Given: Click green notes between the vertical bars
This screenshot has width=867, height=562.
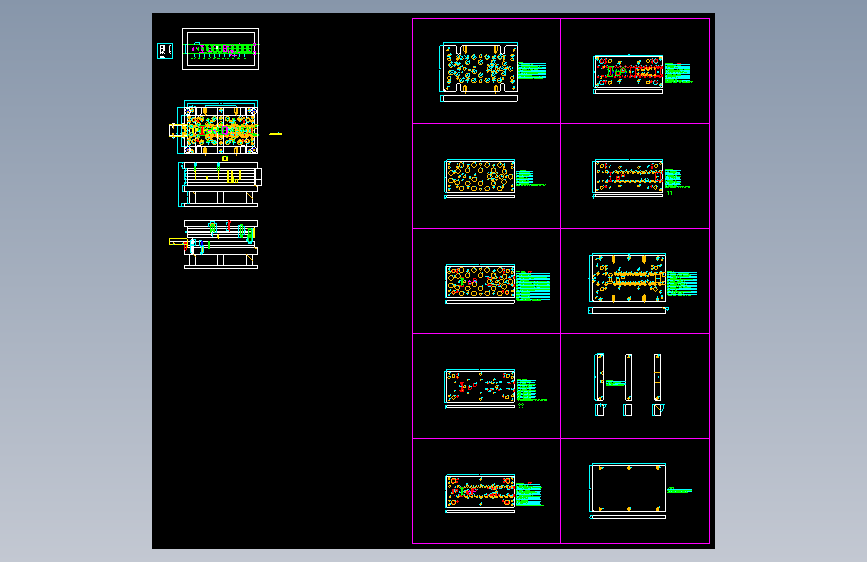Looking at the screenshot, I should (x=615, y=383).
